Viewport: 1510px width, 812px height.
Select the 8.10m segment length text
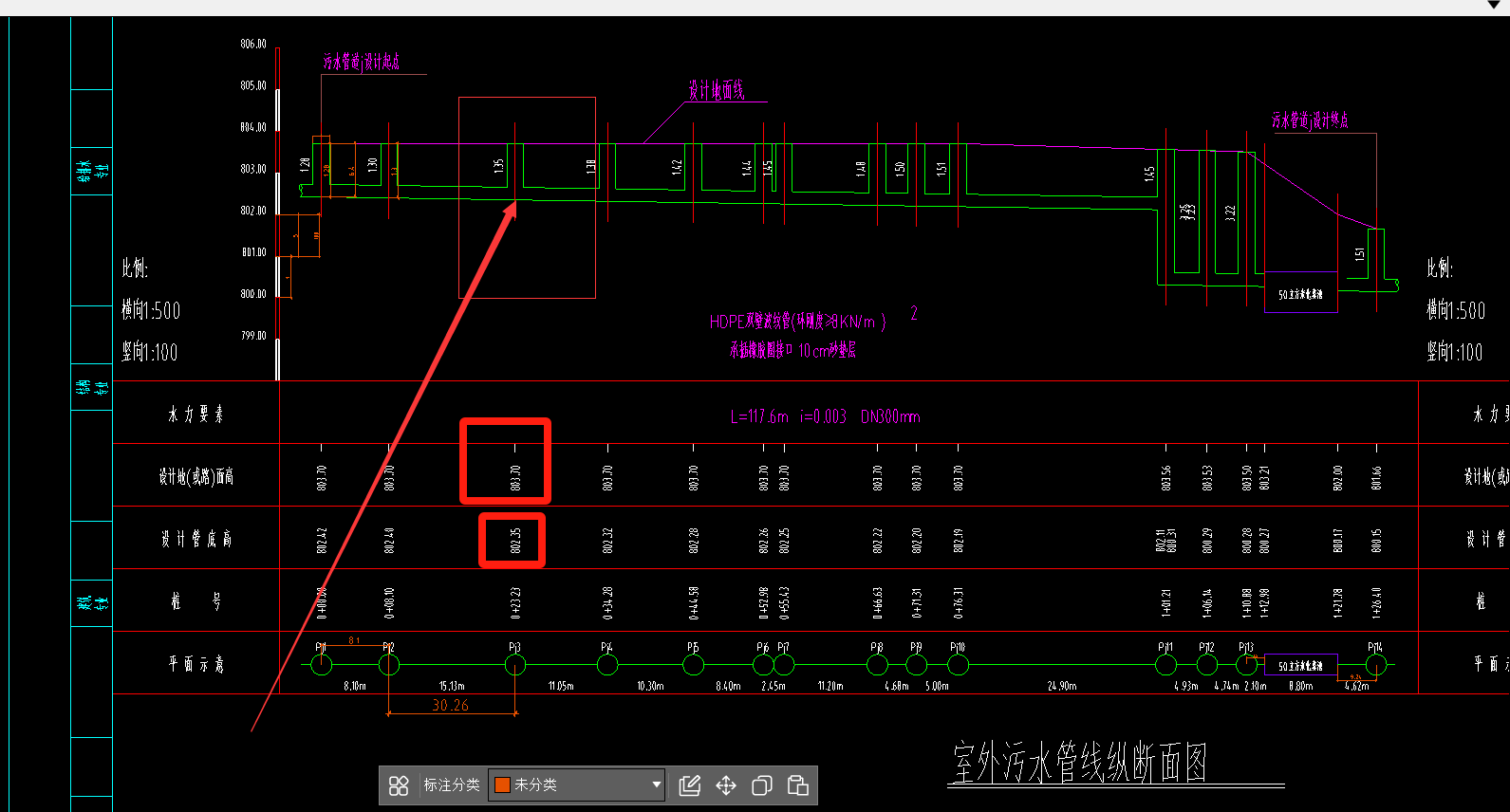[355, 686]
